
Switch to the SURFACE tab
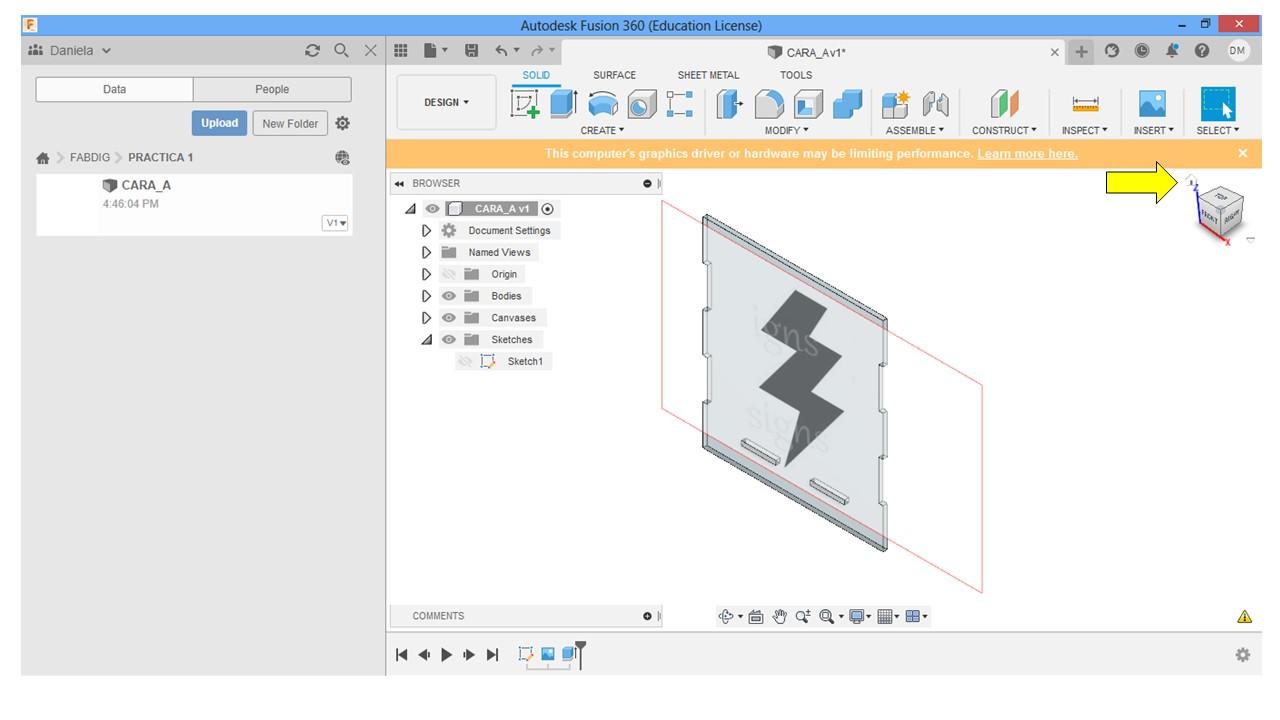[614, 75]
